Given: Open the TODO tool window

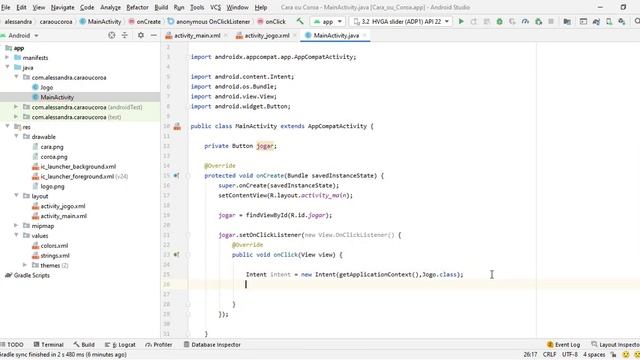Looking at the screenshot, I should click(12, 344).
